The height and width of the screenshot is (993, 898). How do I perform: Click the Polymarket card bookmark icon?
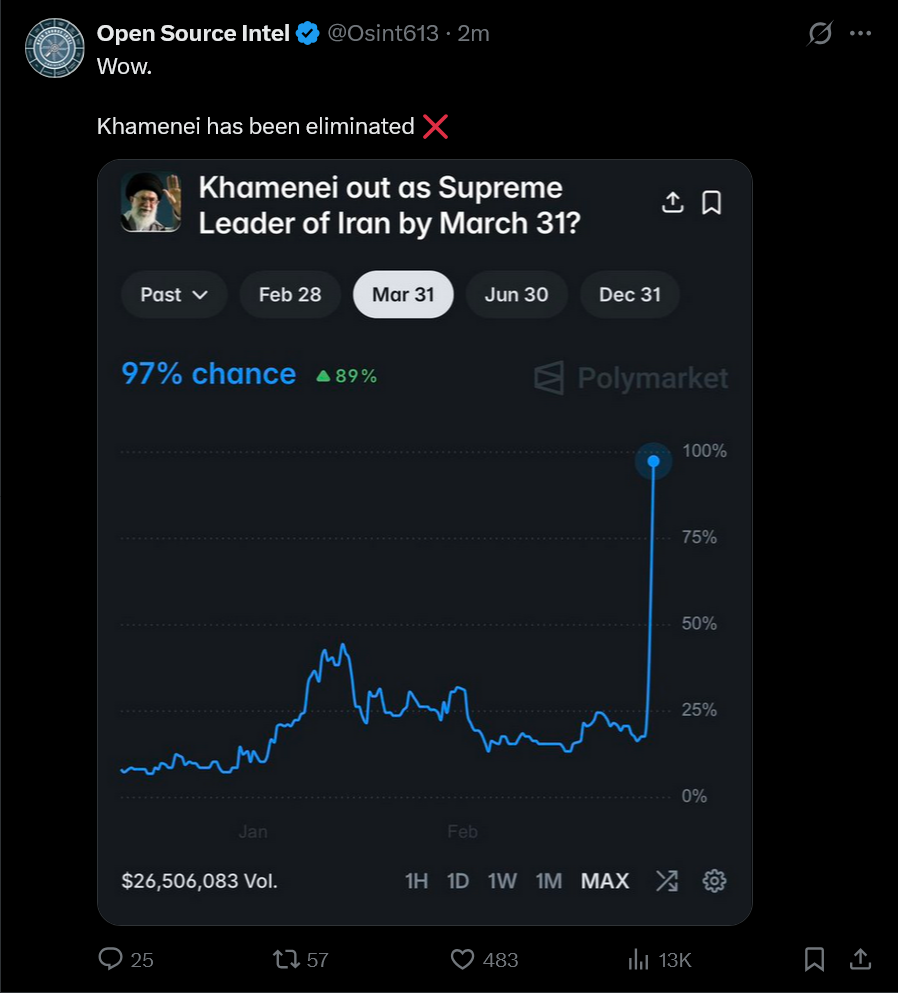coord(711,203)
